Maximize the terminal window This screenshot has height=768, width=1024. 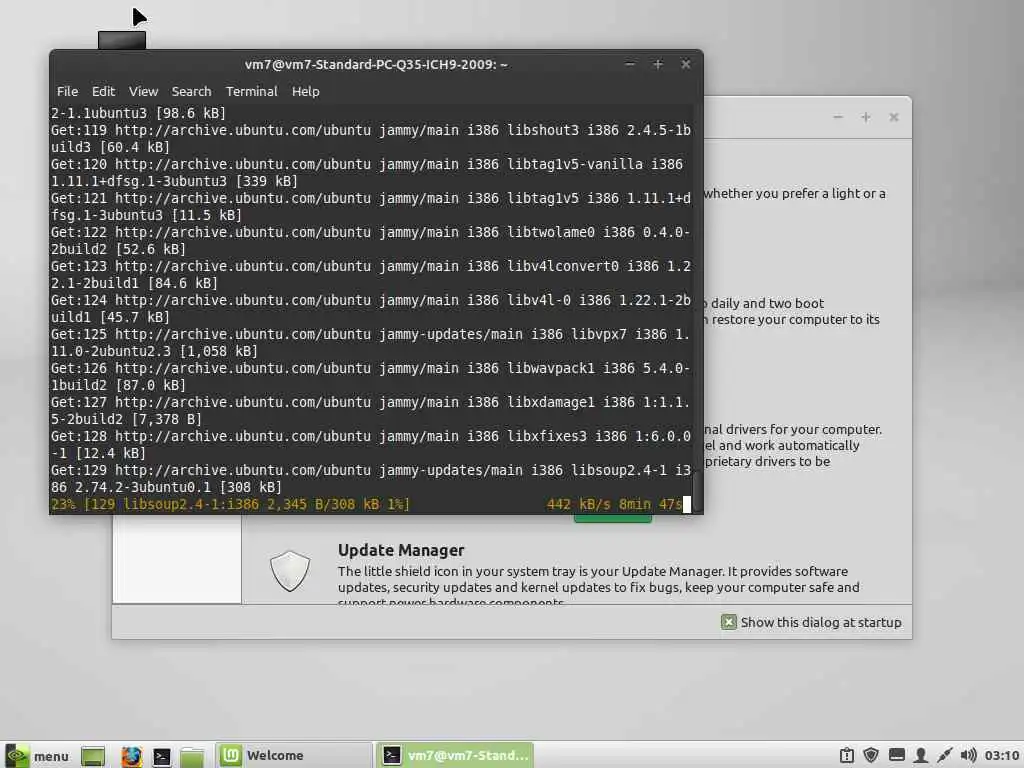point(658,64)
